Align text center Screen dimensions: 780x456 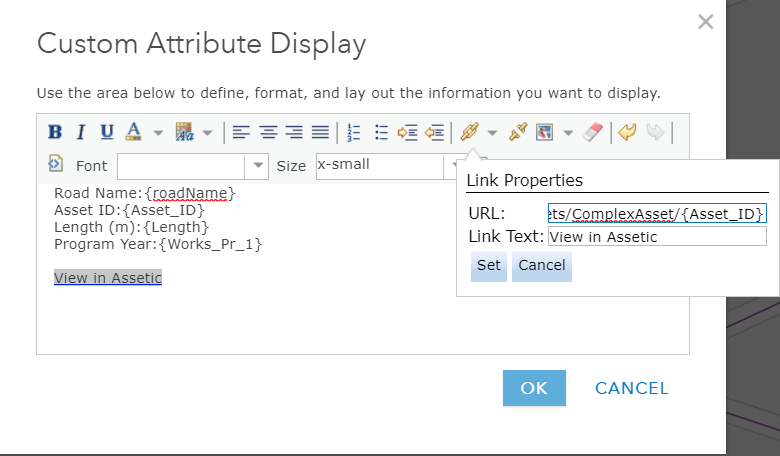pyautogui.click(x=269, y=132)
